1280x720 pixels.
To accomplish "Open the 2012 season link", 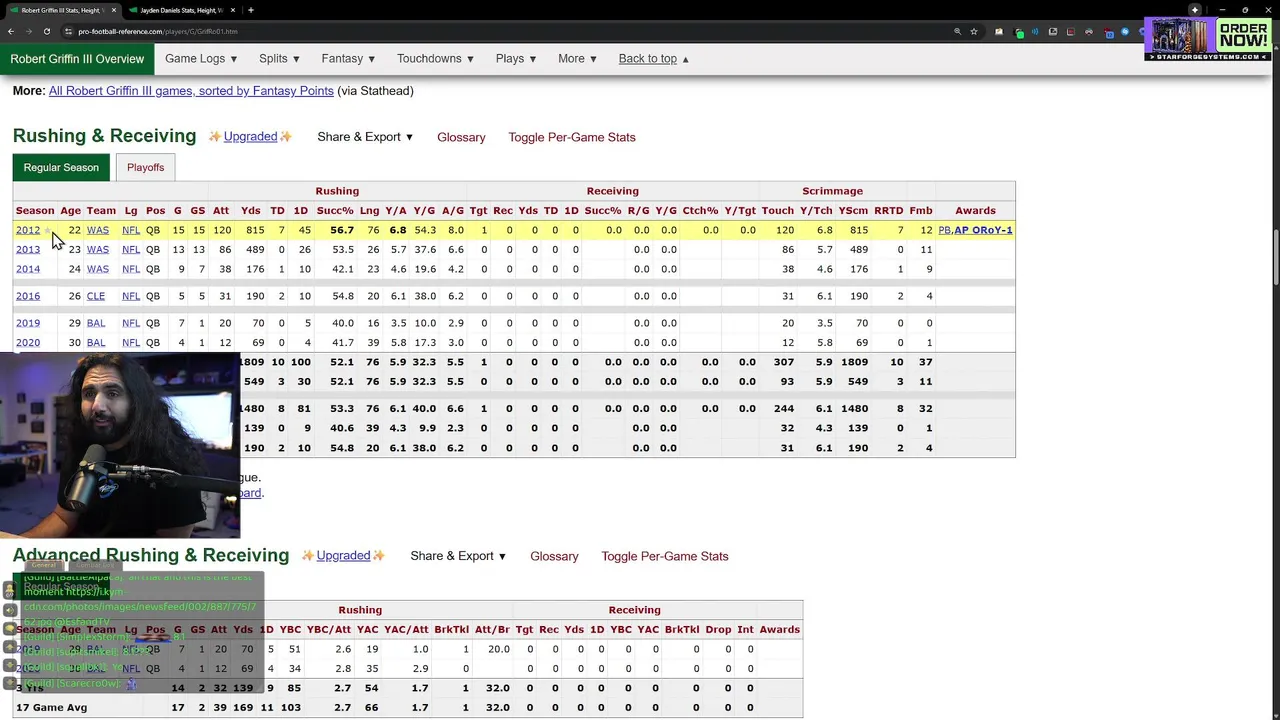I will tap(28, 230).
